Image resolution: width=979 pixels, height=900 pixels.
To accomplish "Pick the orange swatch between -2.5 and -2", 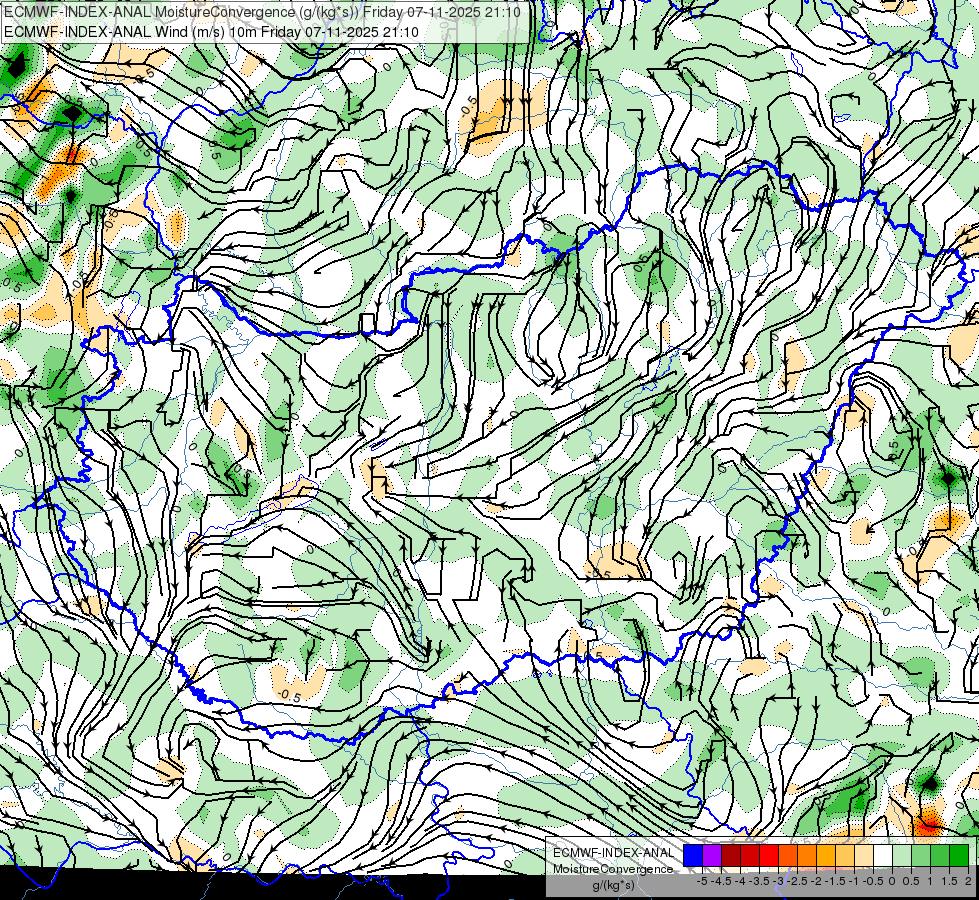I will (x=807, y=856).
